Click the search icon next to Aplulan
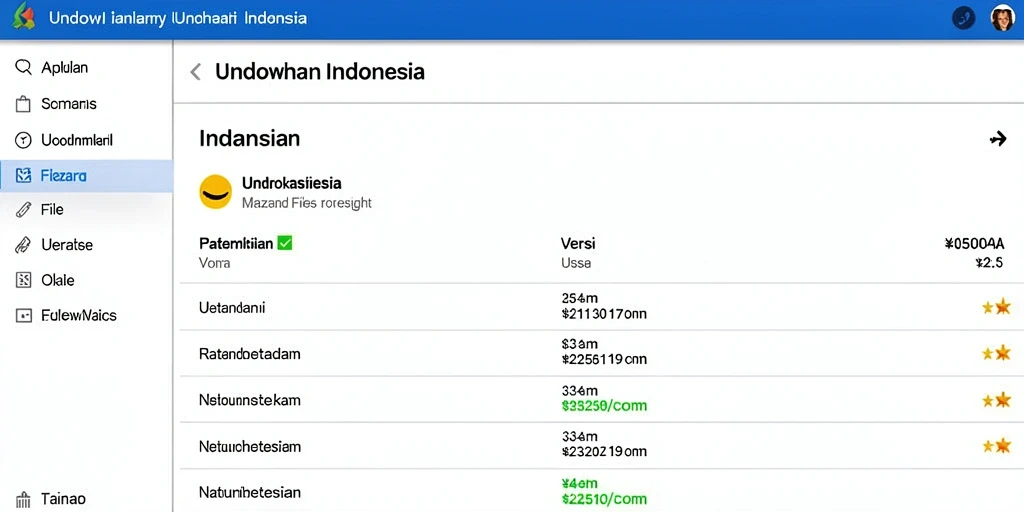1024x512 pixels. tap(23, 67)
